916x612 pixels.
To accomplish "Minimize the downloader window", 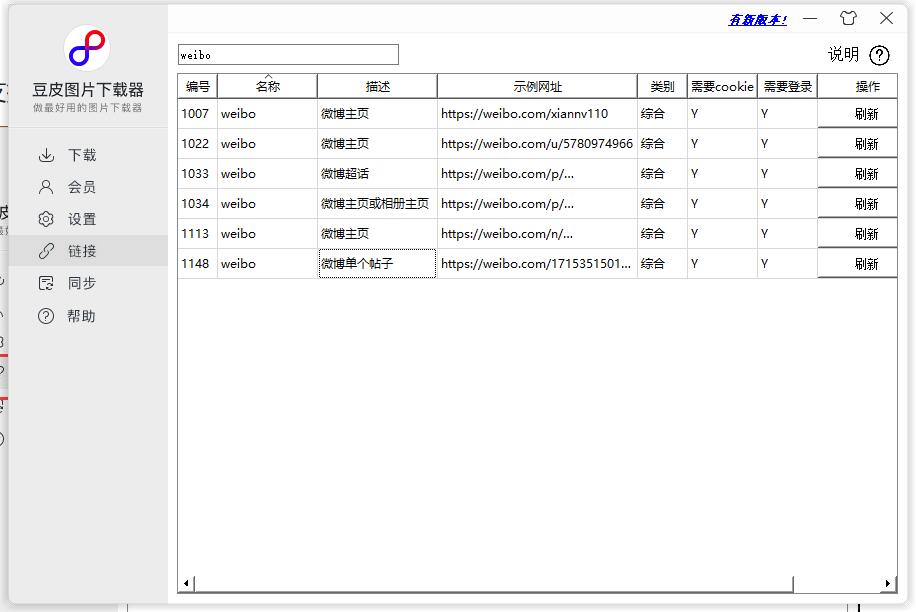I will point(810,19).
